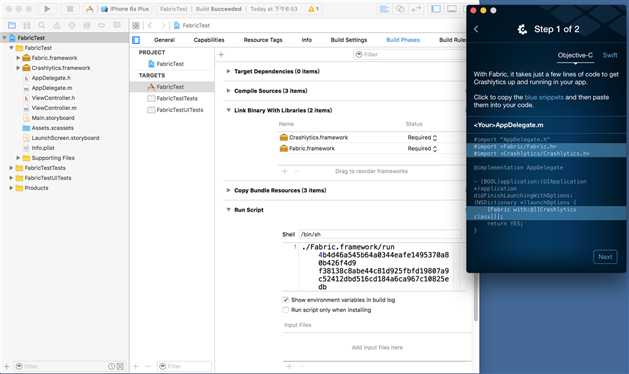Expand Copy Bundle Resources section
The image size is (629, 374).
pyautogui.click(x=228, y=190)
